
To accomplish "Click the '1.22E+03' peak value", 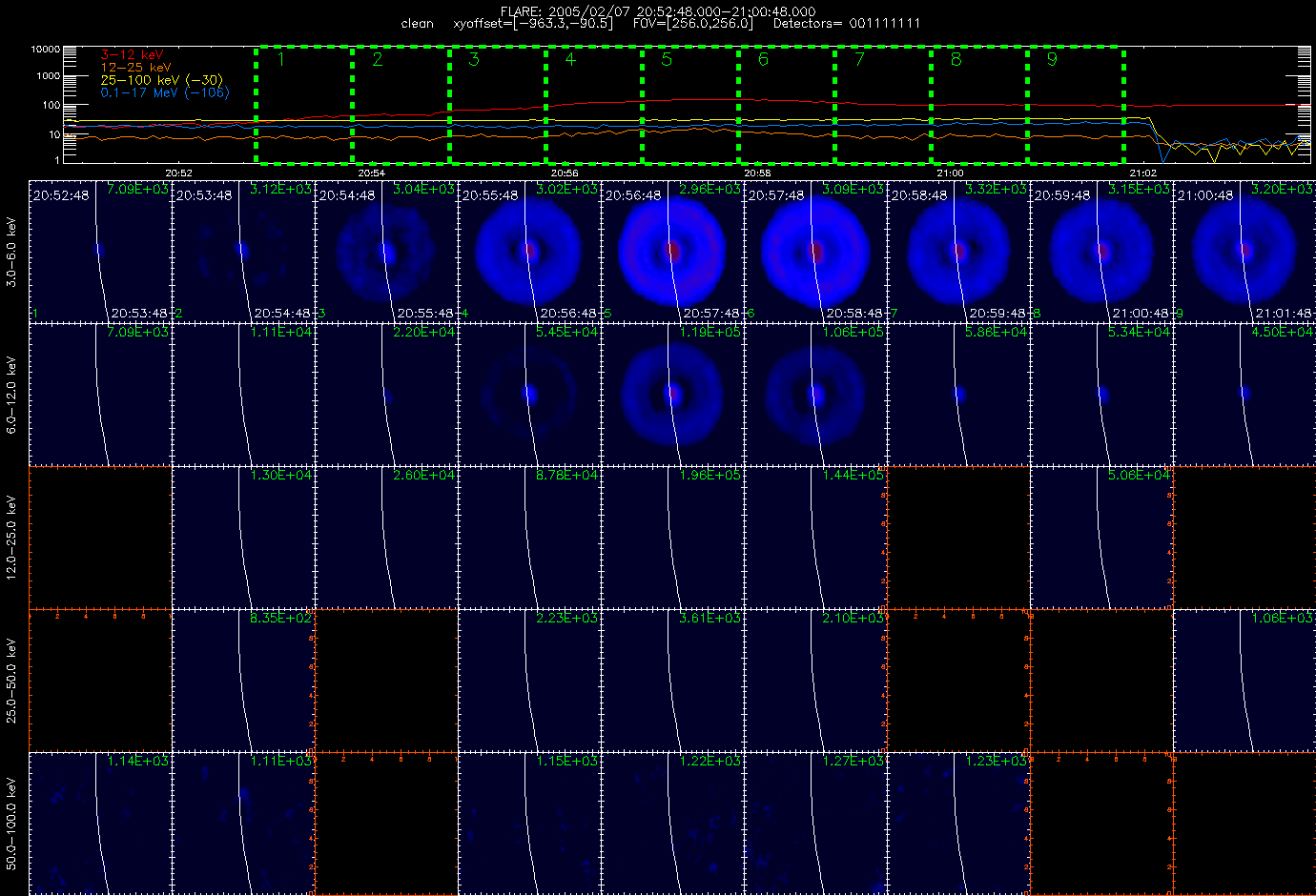I will point(709,761).
